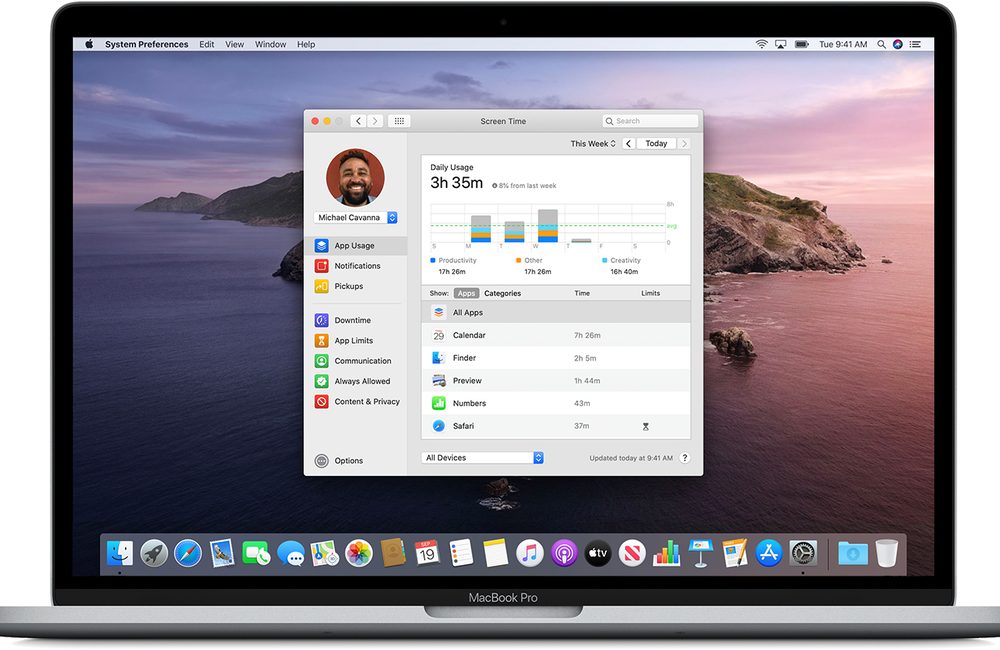Image resolution: width=1000 pixels, height=650 pixels.
Task: Open Messages from the Dock
Action: tap(291, 553)
